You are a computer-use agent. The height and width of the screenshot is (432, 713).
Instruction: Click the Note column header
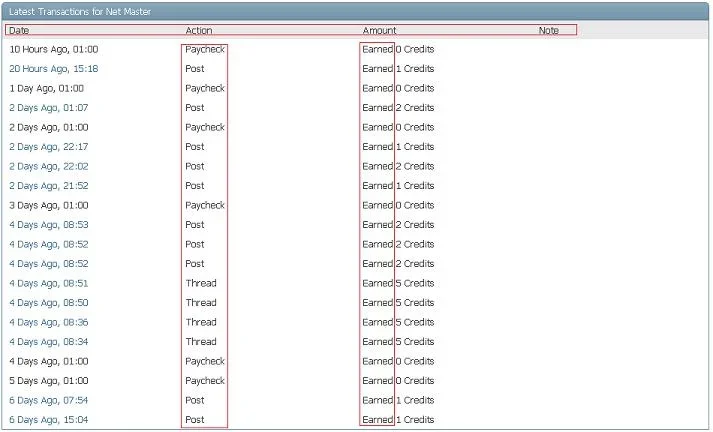[x=549, y=30]
